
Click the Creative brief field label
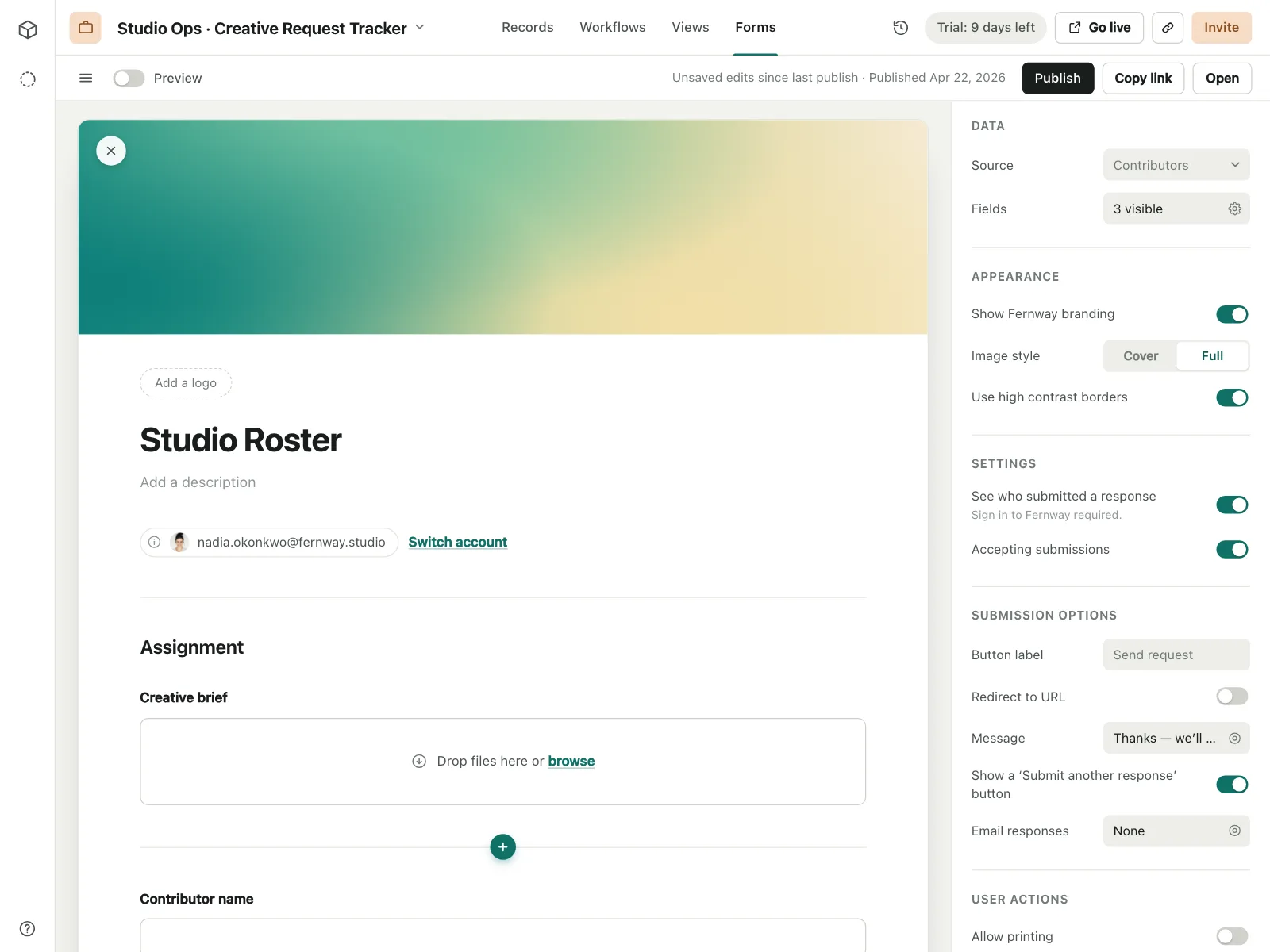click(x=184, y=698)
